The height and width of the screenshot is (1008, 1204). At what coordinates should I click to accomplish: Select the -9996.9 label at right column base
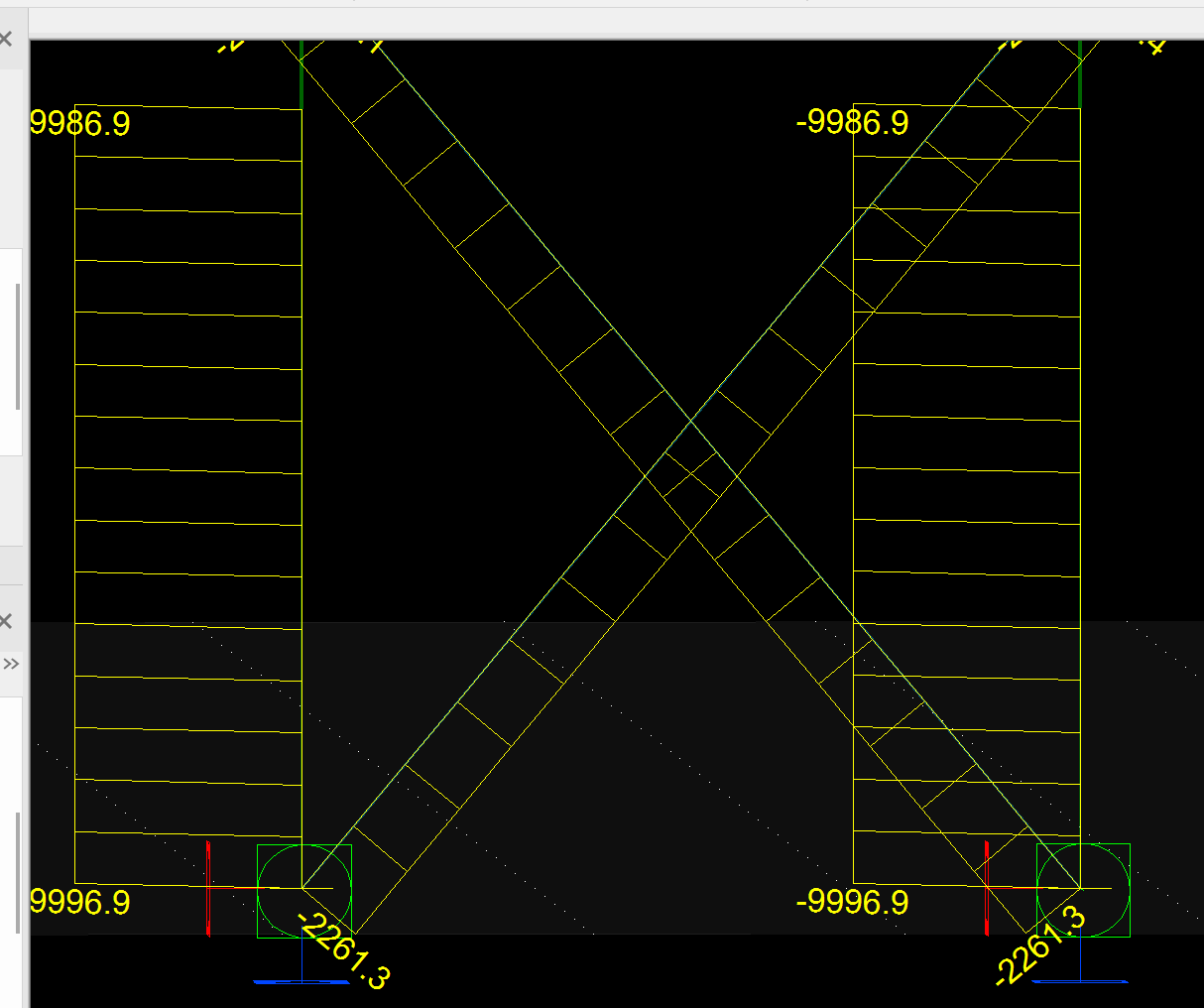[852, 902]
